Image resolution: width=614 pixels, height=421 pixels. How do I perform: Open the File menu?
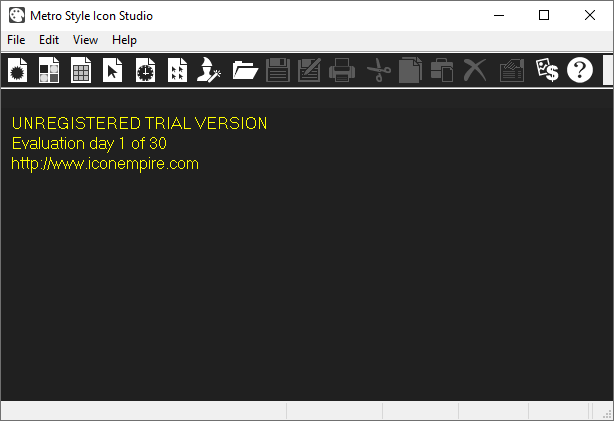point(16,40)
